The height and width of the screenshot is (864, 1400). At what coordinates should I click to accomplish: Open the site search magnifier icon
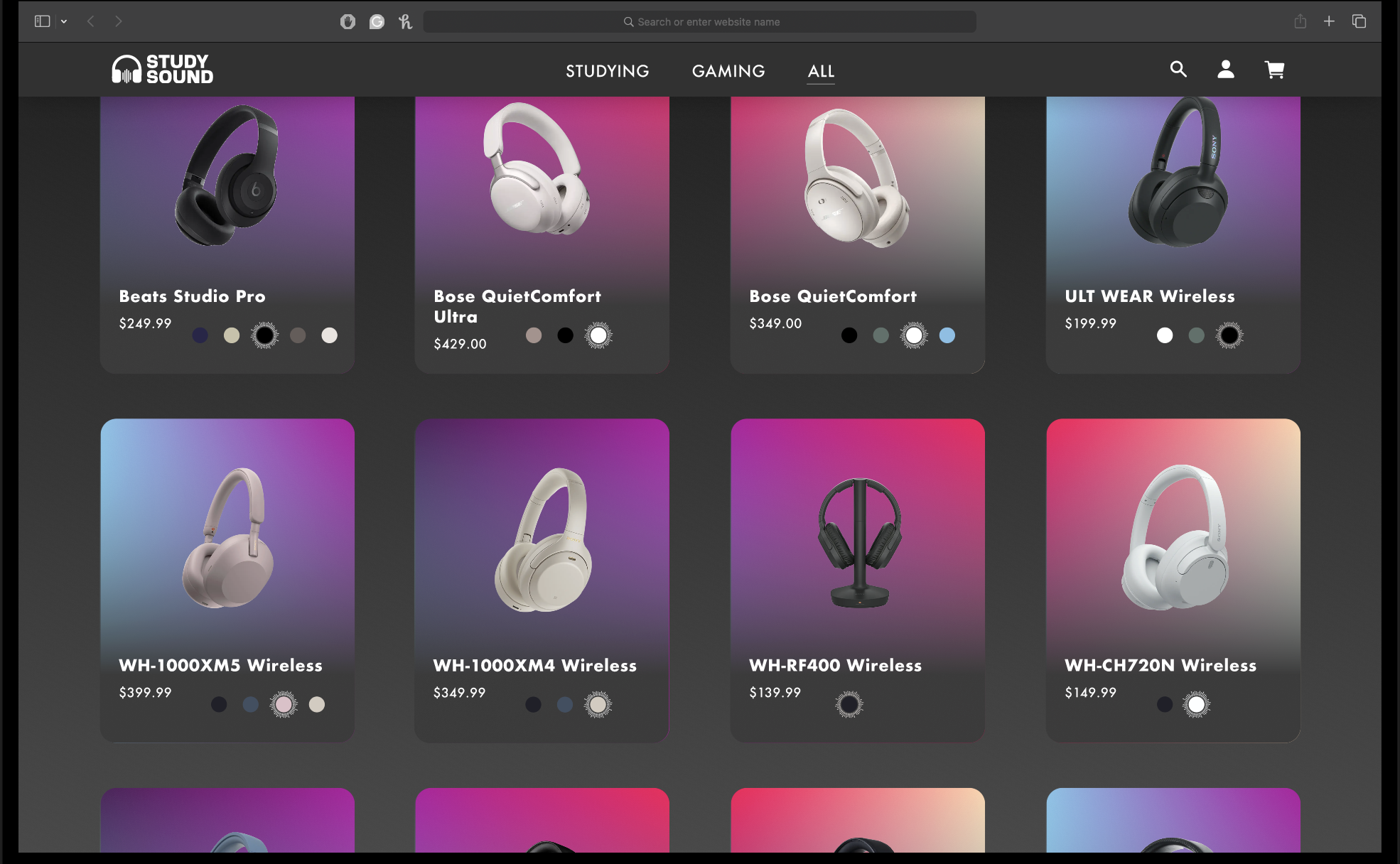pos(1178,69)
